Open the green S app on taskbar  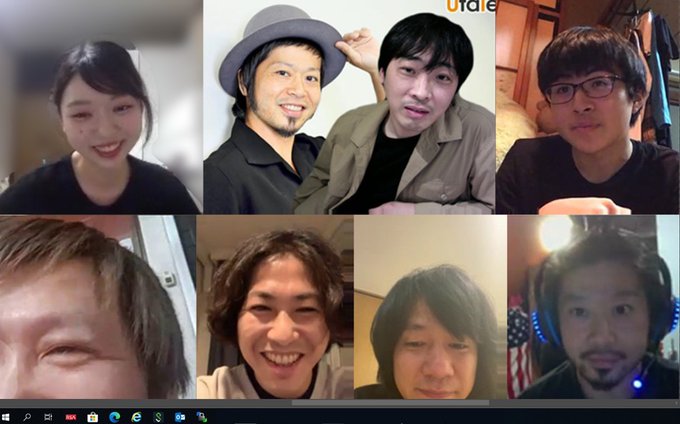(158, 417)
